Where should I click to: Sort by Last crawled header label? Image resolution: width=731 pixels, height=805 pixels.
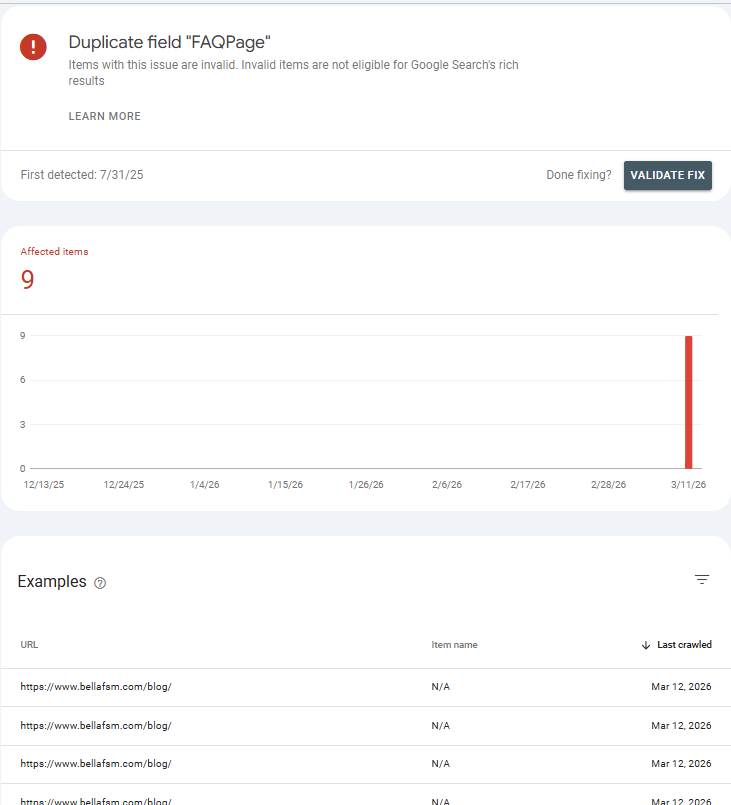point(684,645)
